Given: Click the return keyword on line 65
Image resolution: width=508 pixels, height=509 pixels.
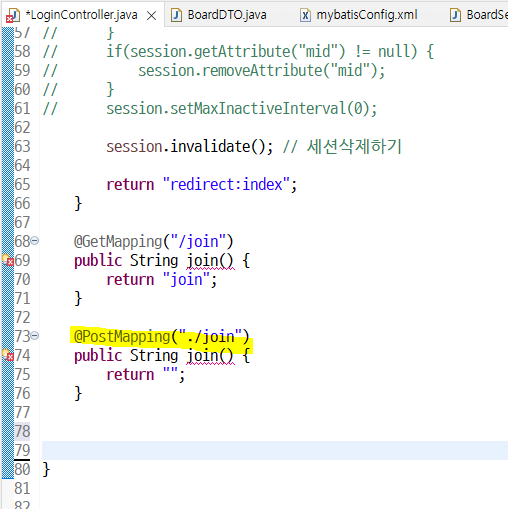Looking at the screenshot, I should point(130,185).
